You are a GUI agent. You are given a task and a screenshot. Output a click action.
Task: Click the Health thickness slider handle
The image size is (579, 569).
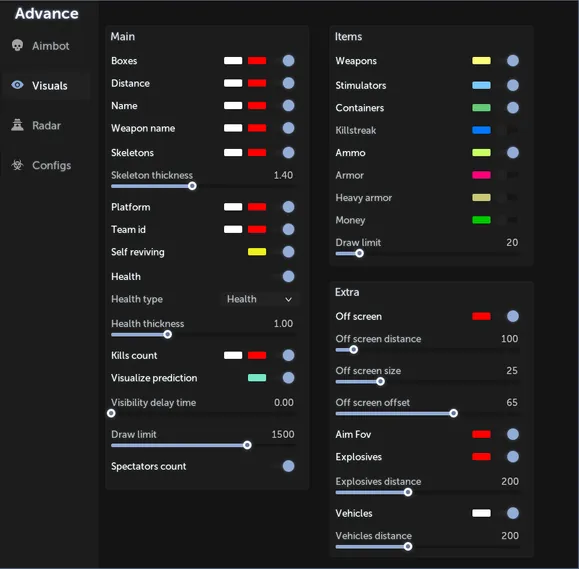(x=168, y=335)
